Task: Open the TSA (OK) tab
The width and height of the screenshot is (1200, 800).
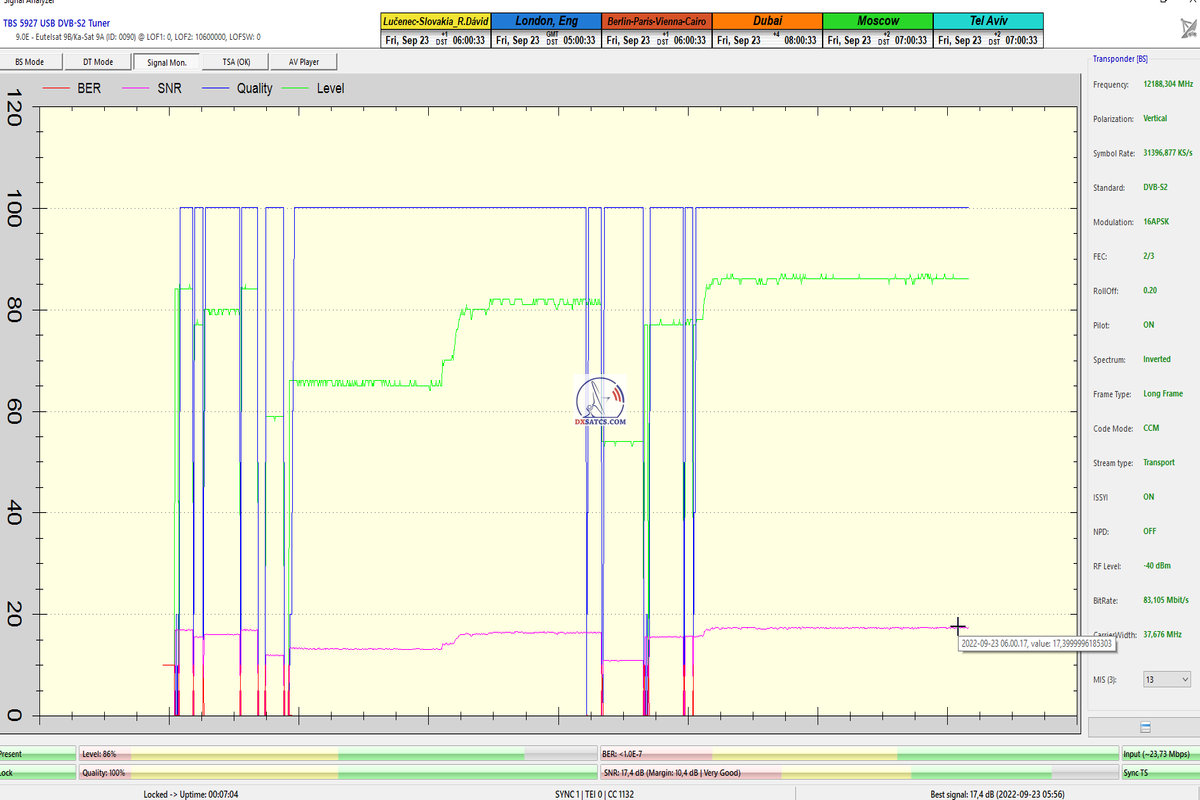Action: 236,62
